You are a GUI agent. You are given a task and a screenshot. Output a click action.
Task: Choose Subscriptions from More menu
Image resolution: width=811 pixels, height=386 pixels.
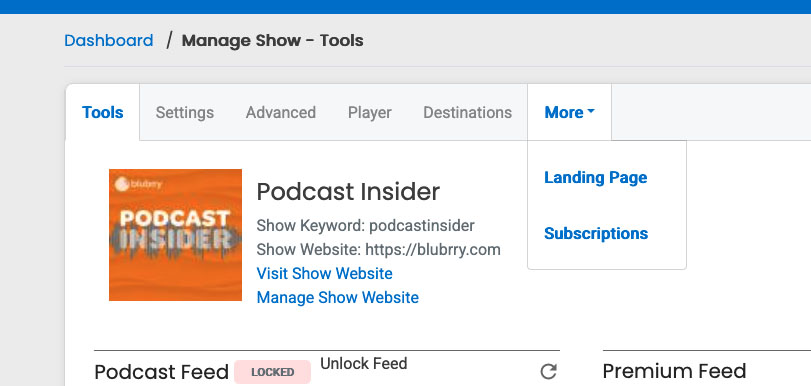(x=596, y=233)
